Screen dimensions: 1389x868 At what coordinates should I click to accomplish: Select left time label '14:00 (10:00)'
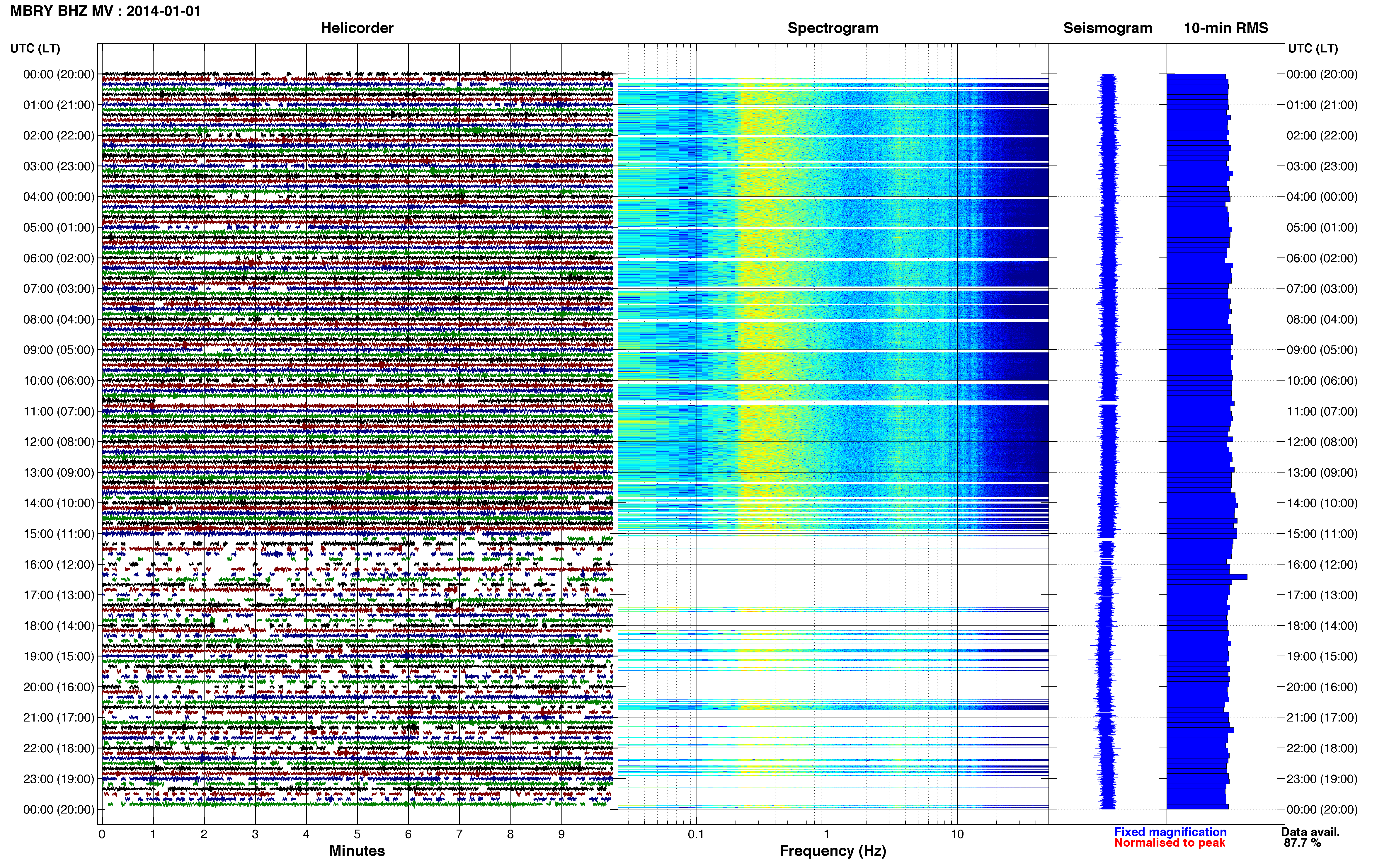tap(59, 504)
